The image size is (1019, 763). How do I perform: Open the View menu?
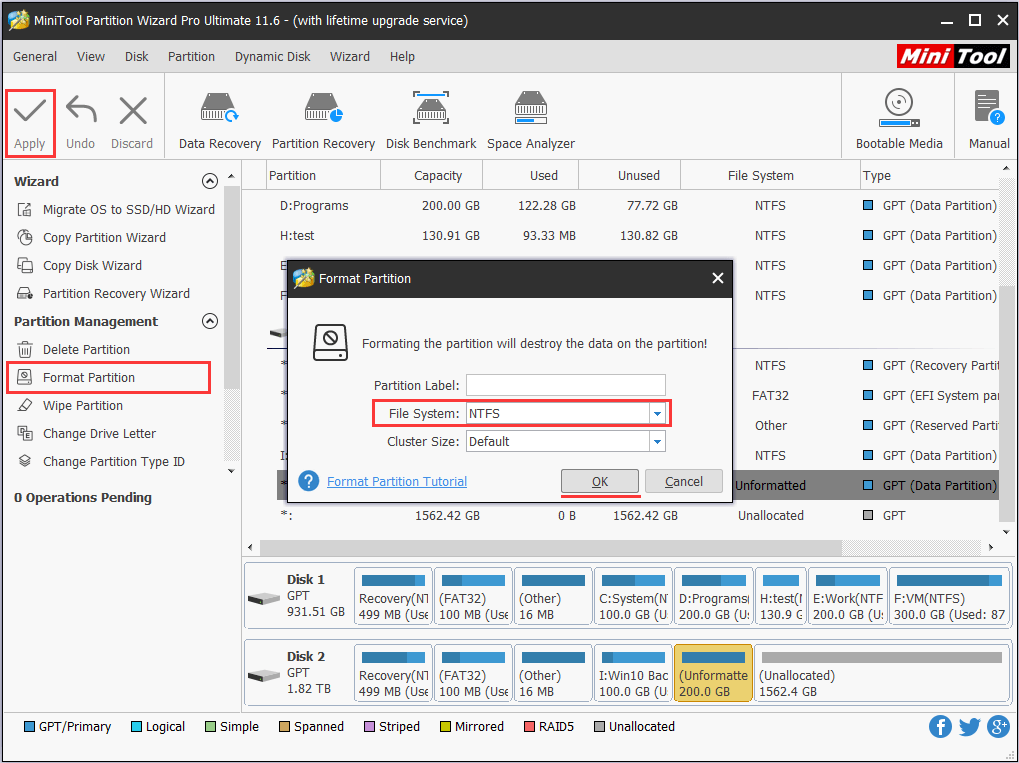pos(91,57)
